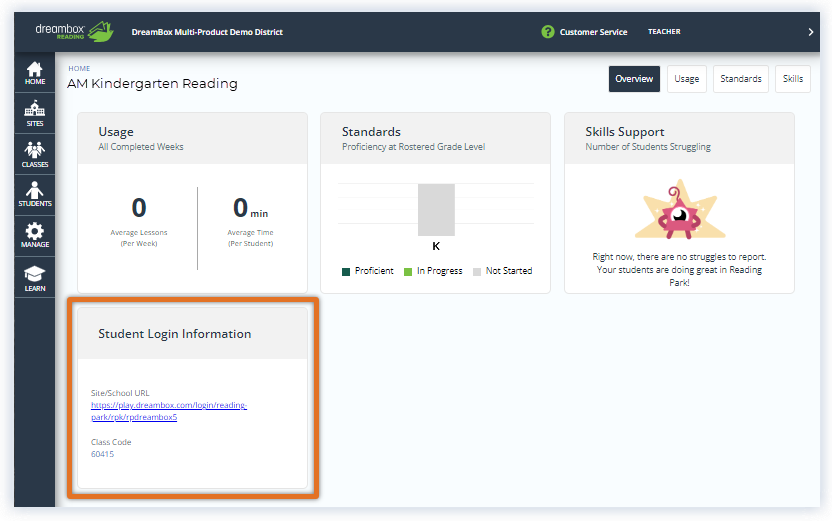Open the Learn graduation cap icon
The height and width of the screenshot is (521, 832).
tap(34, 278)
